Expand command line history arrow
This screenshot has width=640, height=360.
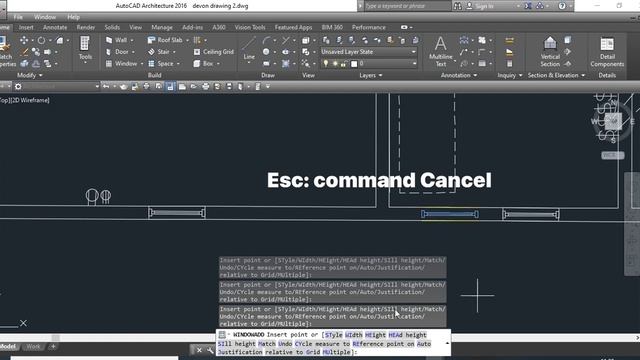click(x=447, y=343)
